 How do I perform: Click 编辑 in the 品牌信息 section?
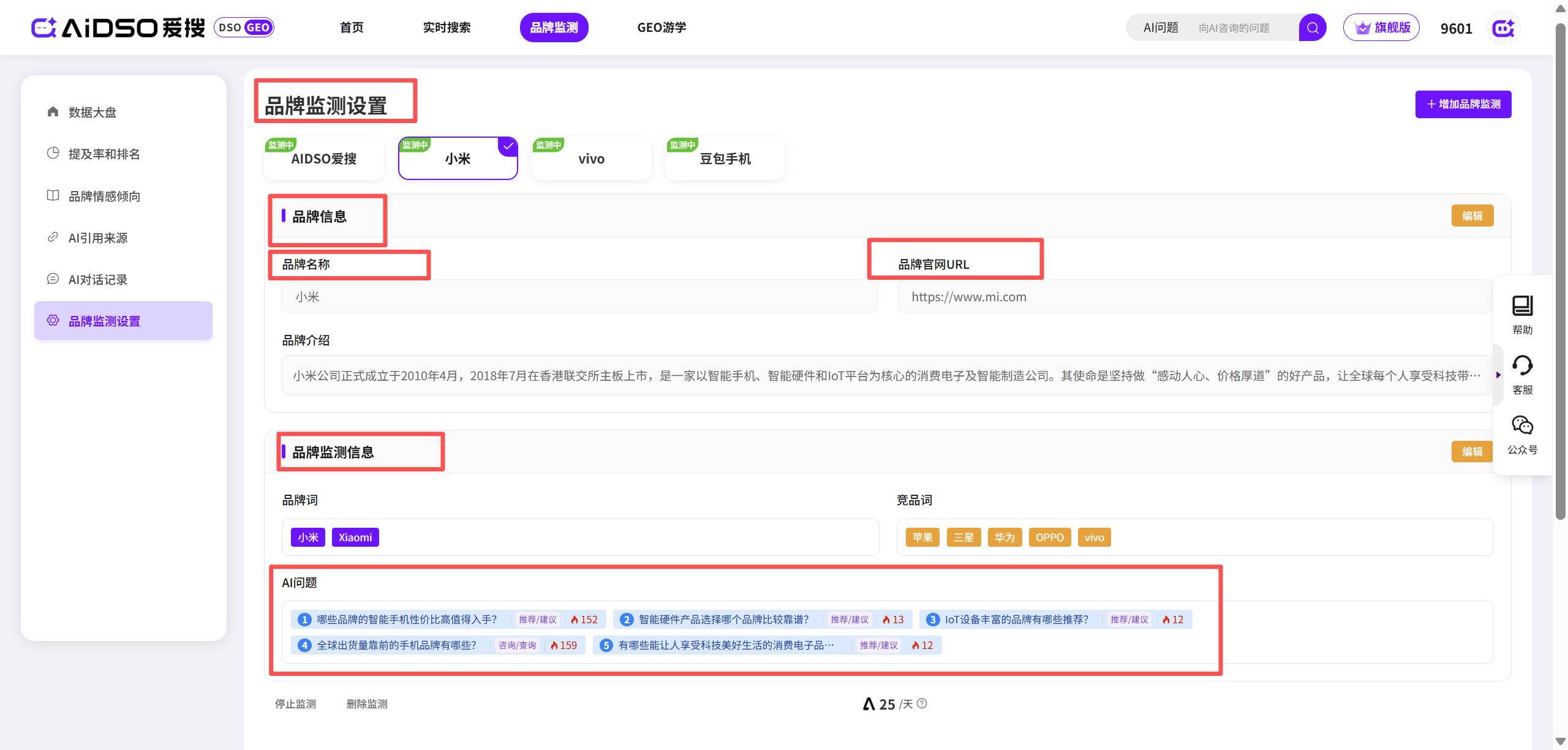tap(1472, 216)
